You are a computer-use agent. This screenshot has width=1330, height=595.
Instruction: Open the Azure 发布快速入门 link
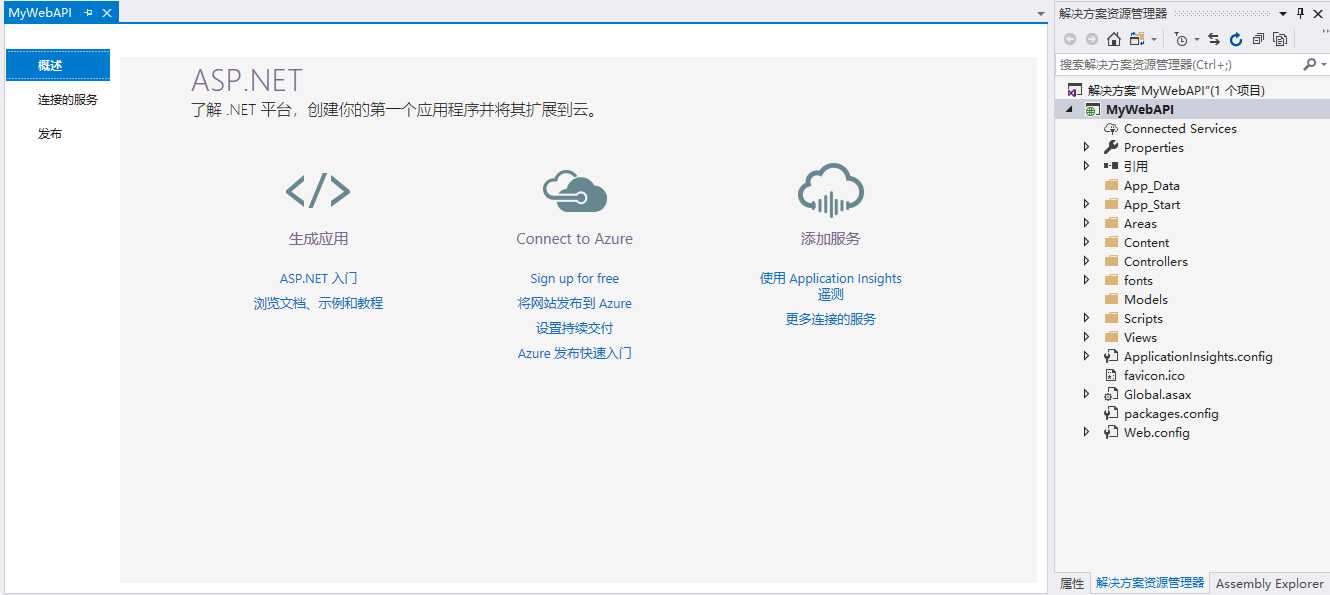click(x=574, y=353)
